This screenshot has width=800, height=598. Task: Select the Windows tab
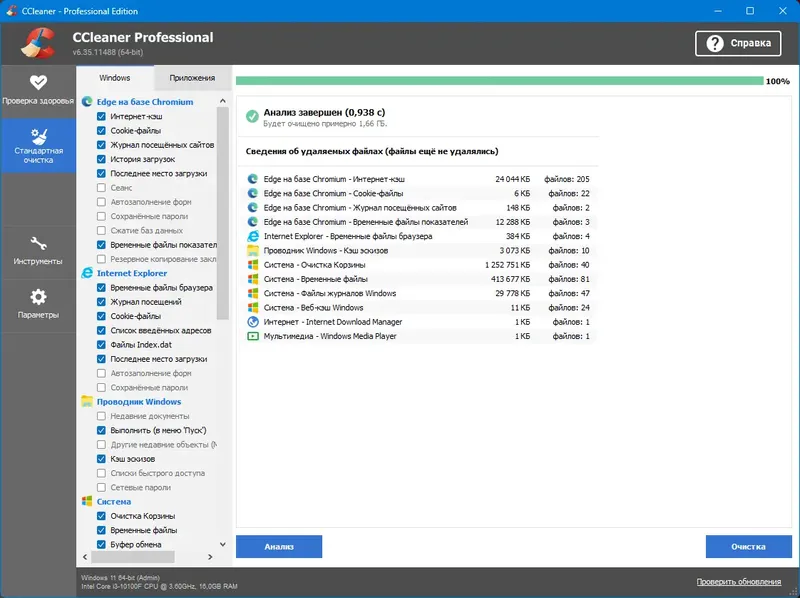coord(113,76)
